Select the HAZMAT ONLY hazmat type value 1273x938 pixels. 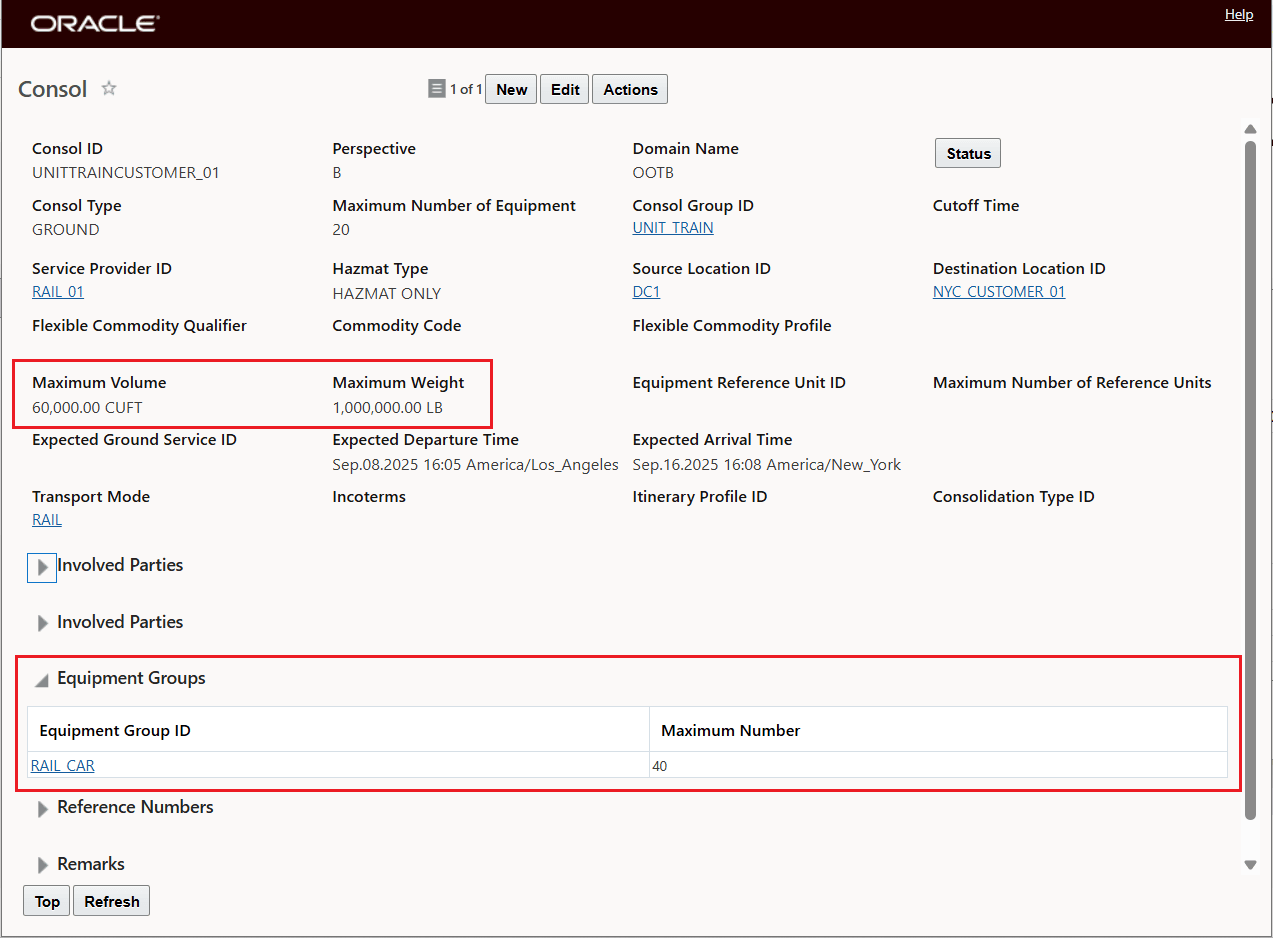tap(387, 293)
